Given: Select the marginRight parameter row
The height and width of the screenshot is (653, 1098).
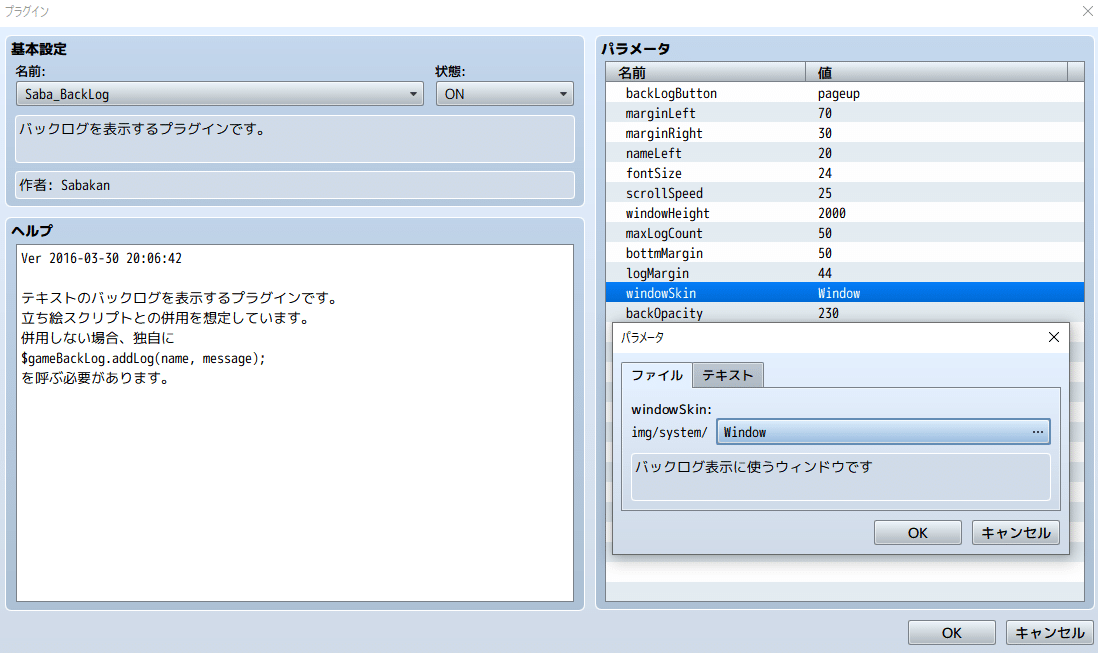Looking at the screenshot, I should click(845, 133).
